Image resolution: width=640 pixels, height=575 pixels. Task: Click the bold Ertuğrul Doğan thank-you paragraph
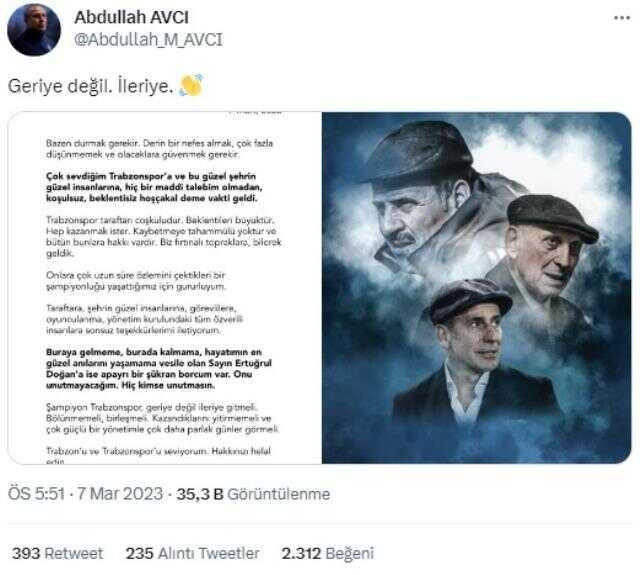(x=158, y=369)
